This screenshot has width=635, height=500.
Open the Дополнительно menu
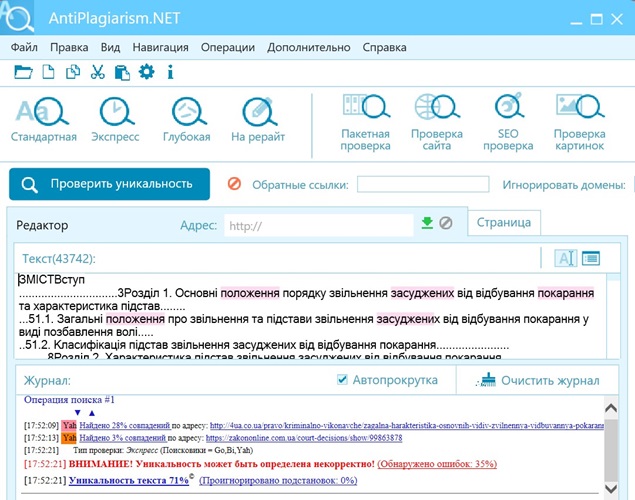click(309, 47)
